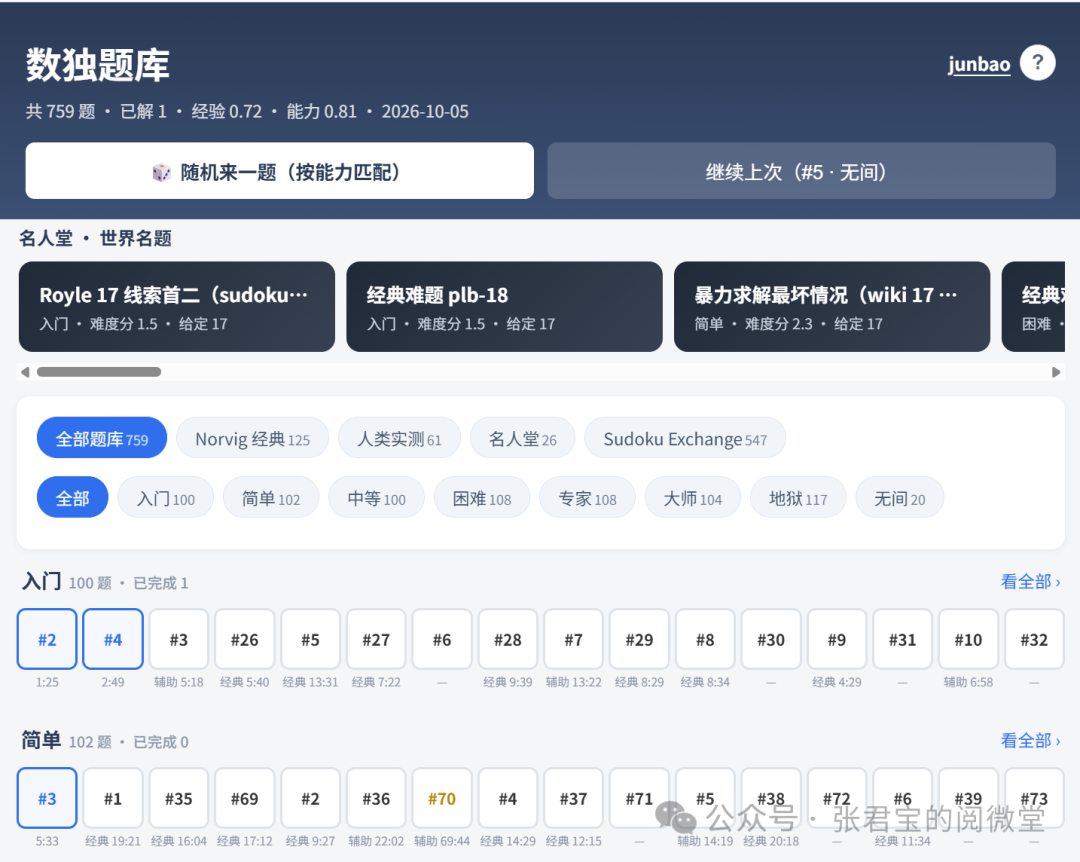
Task: Select the 名人堂 26 filter
Action: point(523,438)
